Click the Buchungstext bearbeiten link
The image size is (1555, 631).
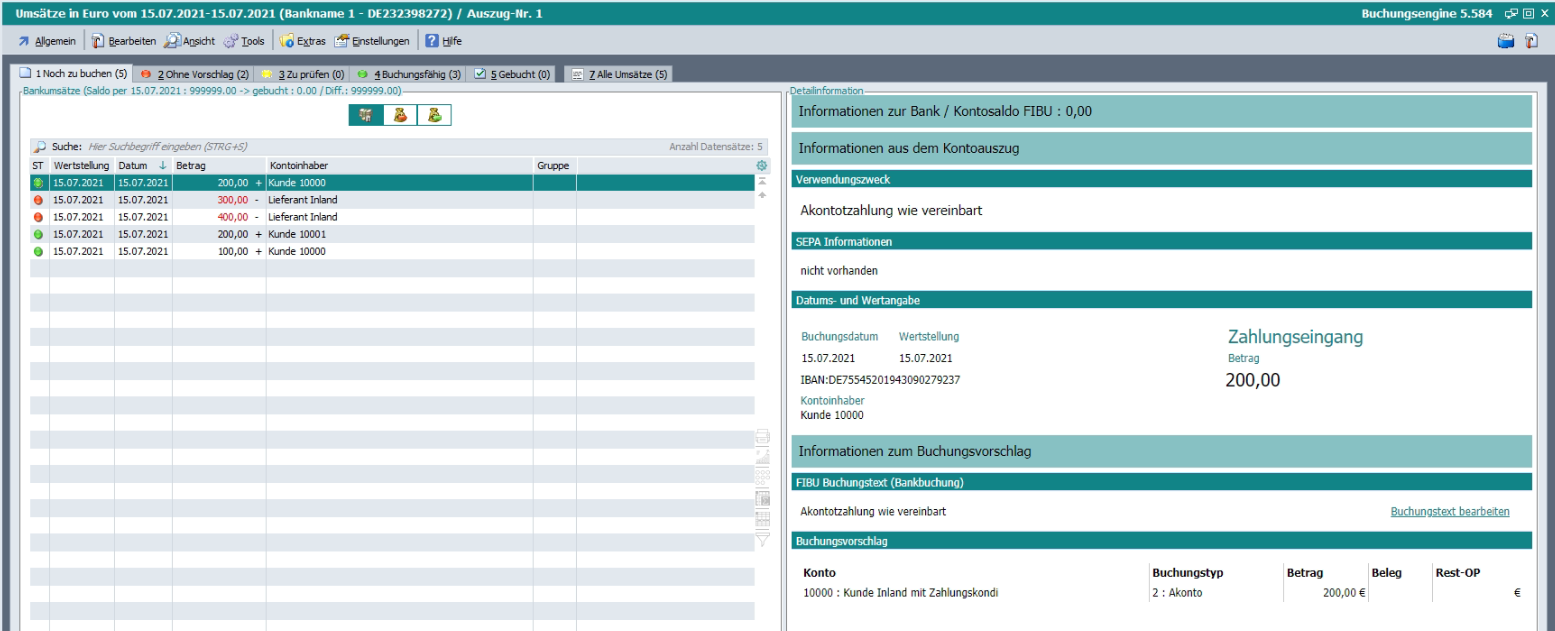pos(1449,512)
